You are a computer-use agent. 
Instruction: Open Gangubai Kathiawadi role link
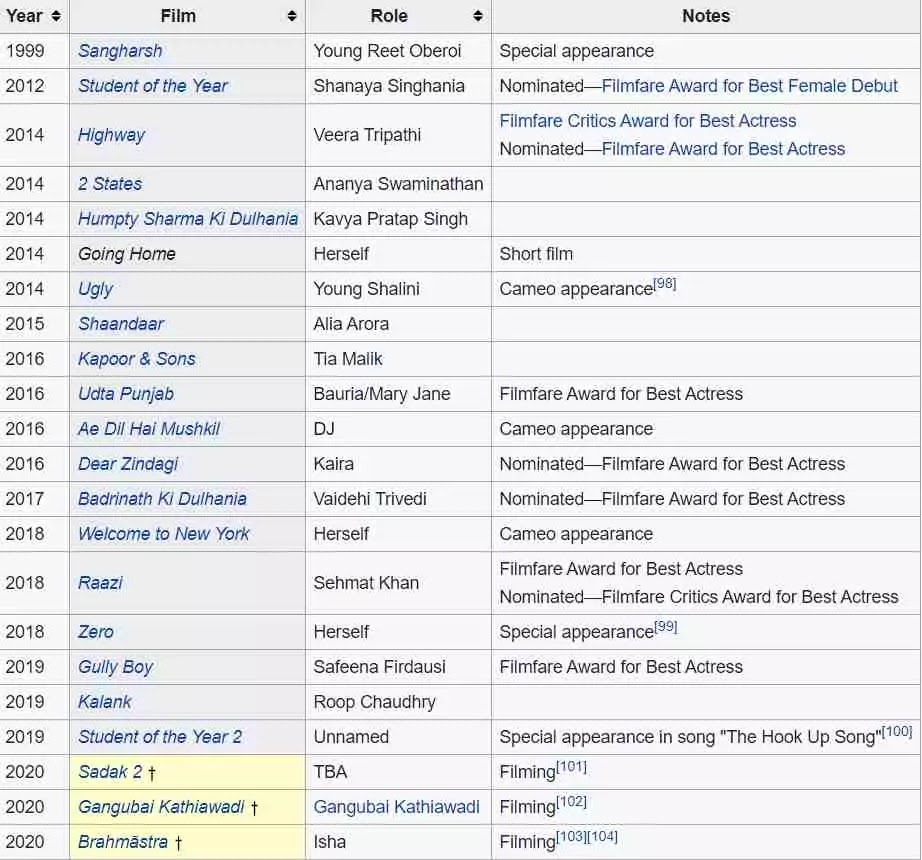tap(396, 807)
